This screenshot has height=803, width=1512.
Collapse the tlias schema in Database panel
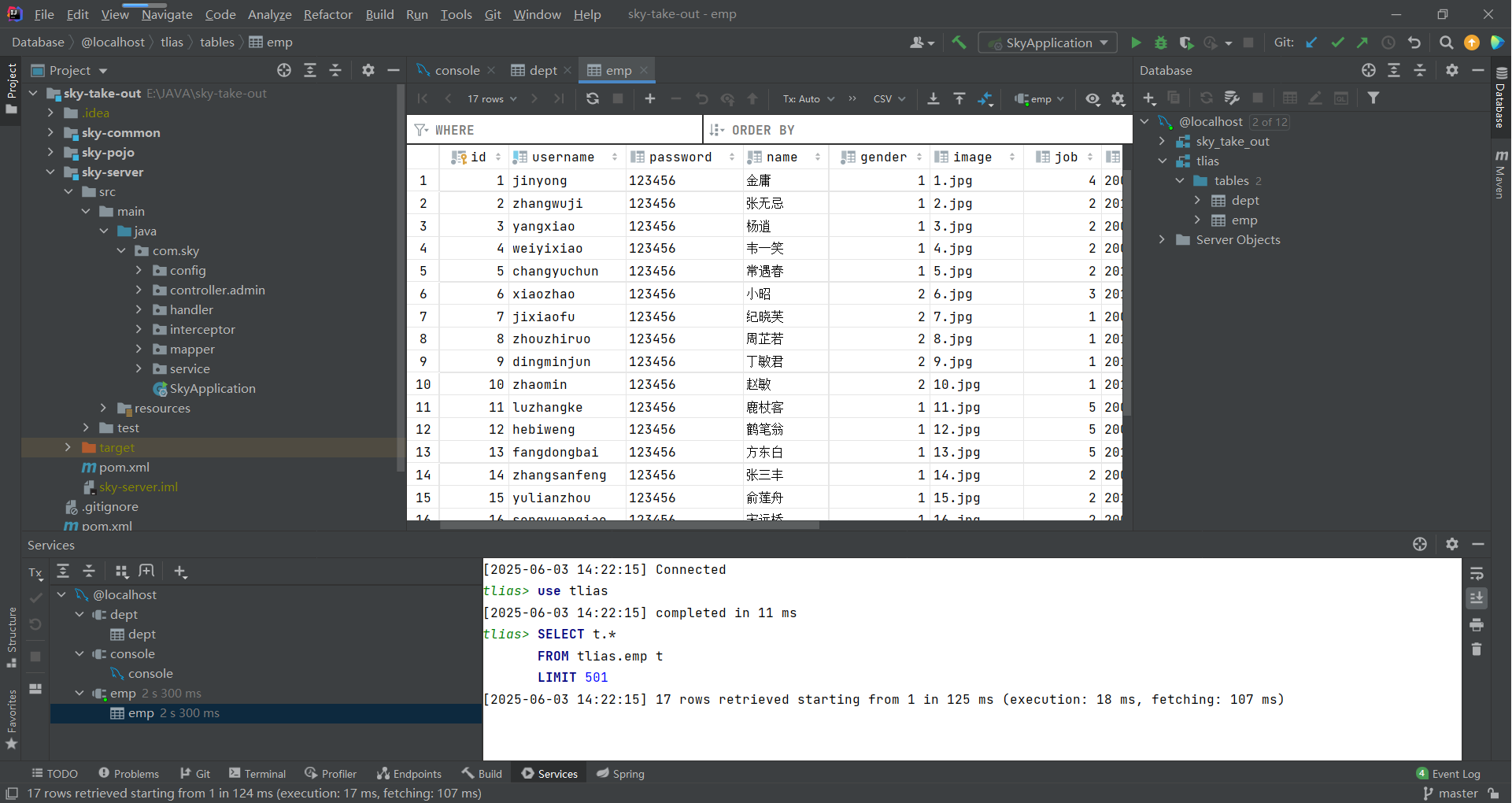[1162, 161]
